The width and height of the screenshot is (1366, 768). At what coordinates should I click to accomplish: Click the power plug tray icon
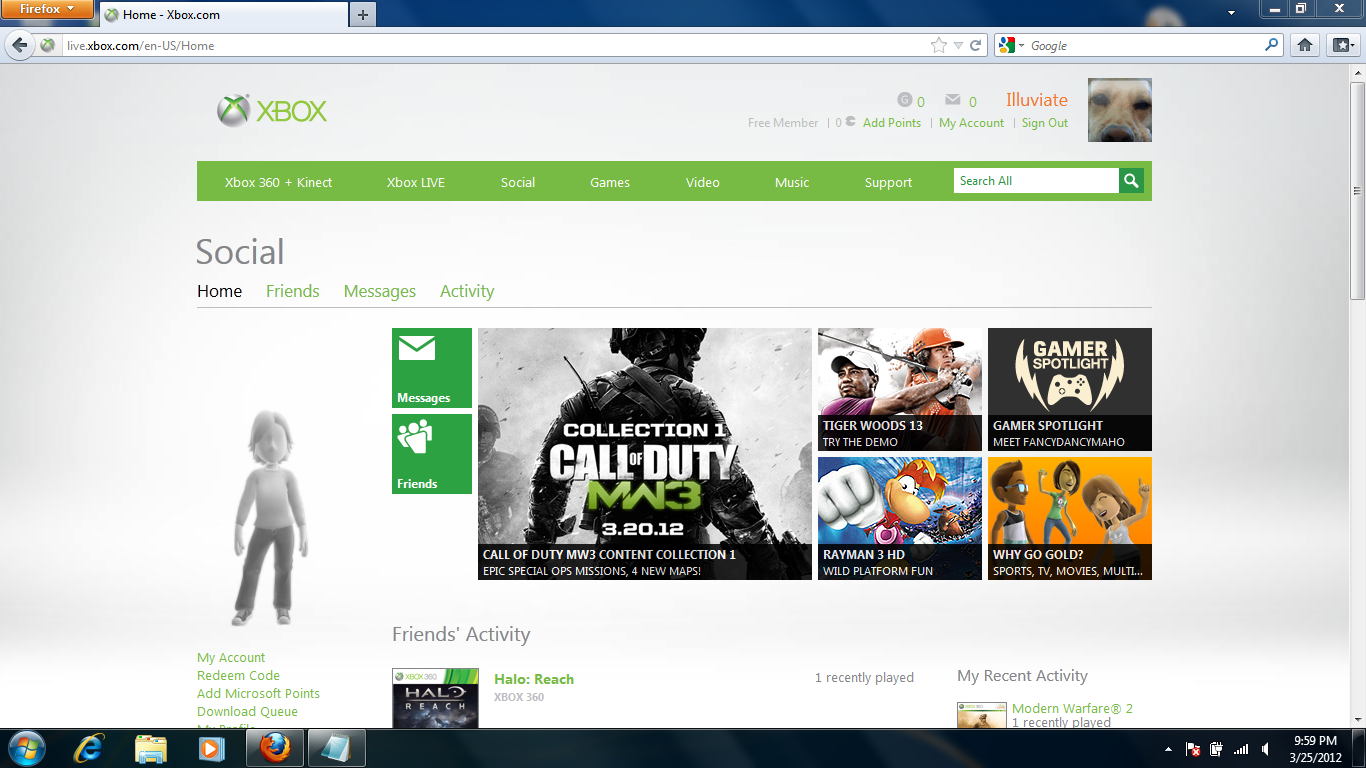[x=1217, y=749]
